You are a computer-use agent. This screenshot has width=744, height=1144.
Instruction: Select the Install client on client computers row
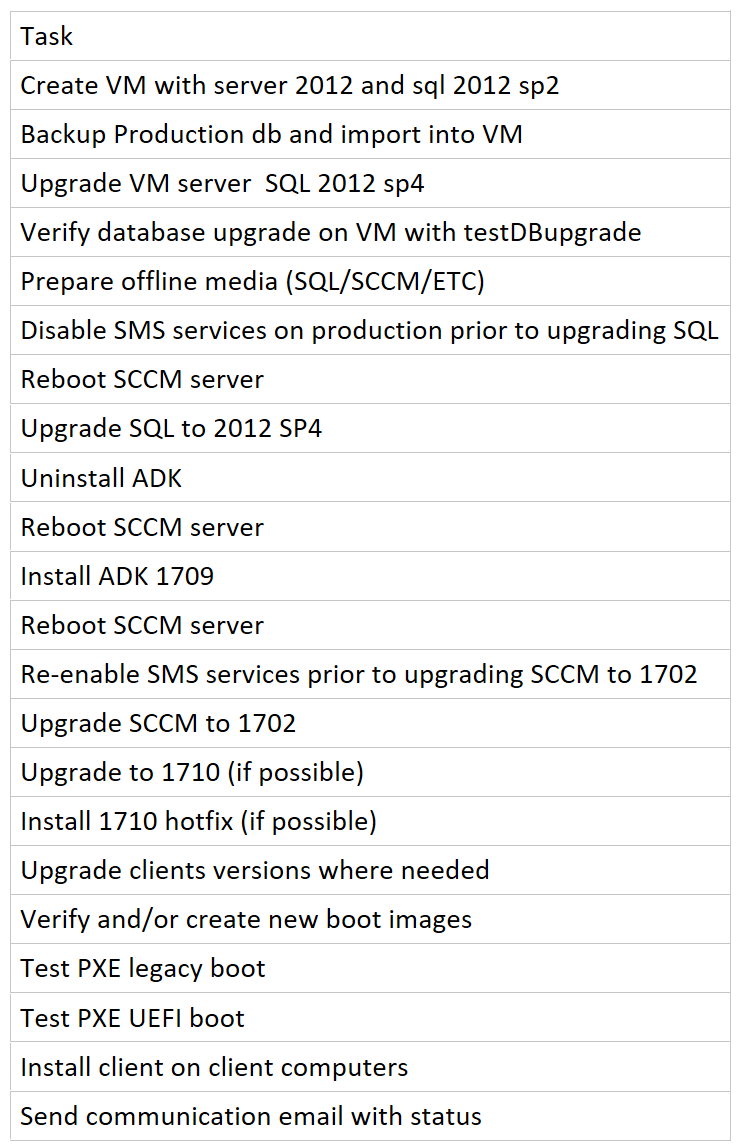pos(370,1066)
